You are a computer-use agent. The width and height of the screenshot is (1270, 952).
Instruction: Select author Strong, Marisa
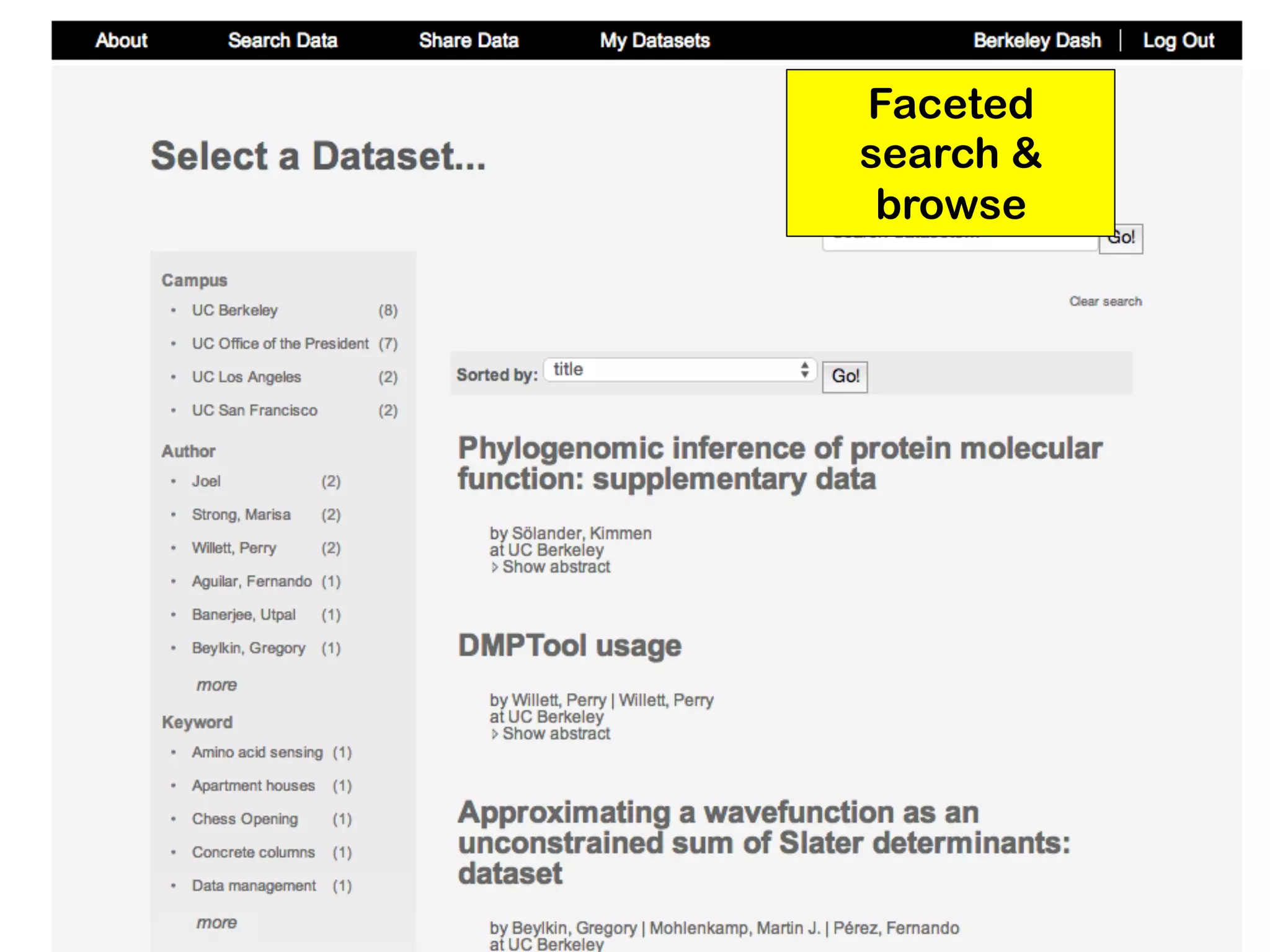click(241, 514)
